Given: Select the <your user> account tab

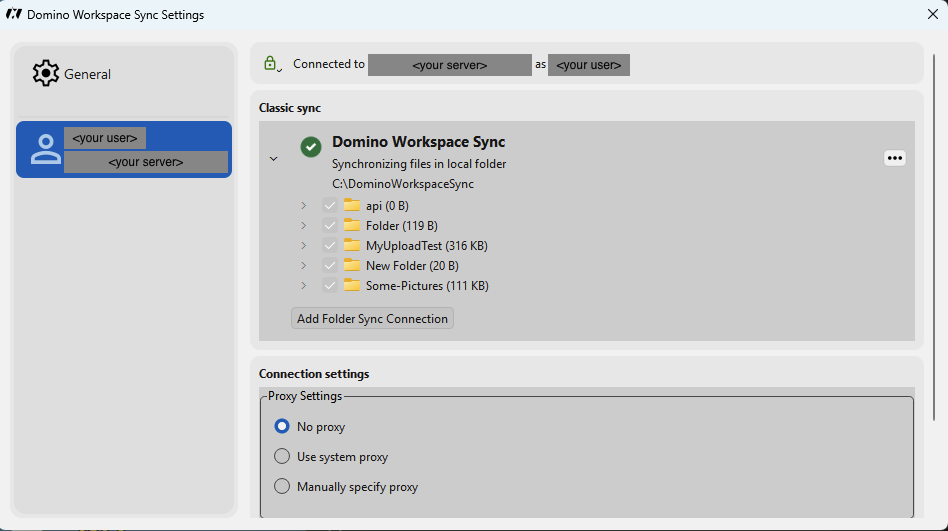Looking at the screenshot, I should coord(124,149).
